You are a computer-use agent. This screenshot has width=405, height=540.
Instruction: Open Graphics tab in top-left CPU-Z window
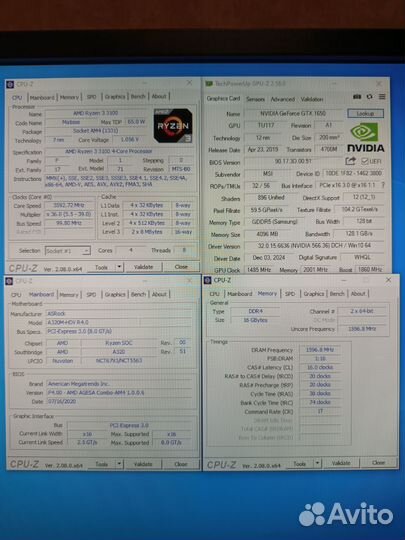pos(115,97)
